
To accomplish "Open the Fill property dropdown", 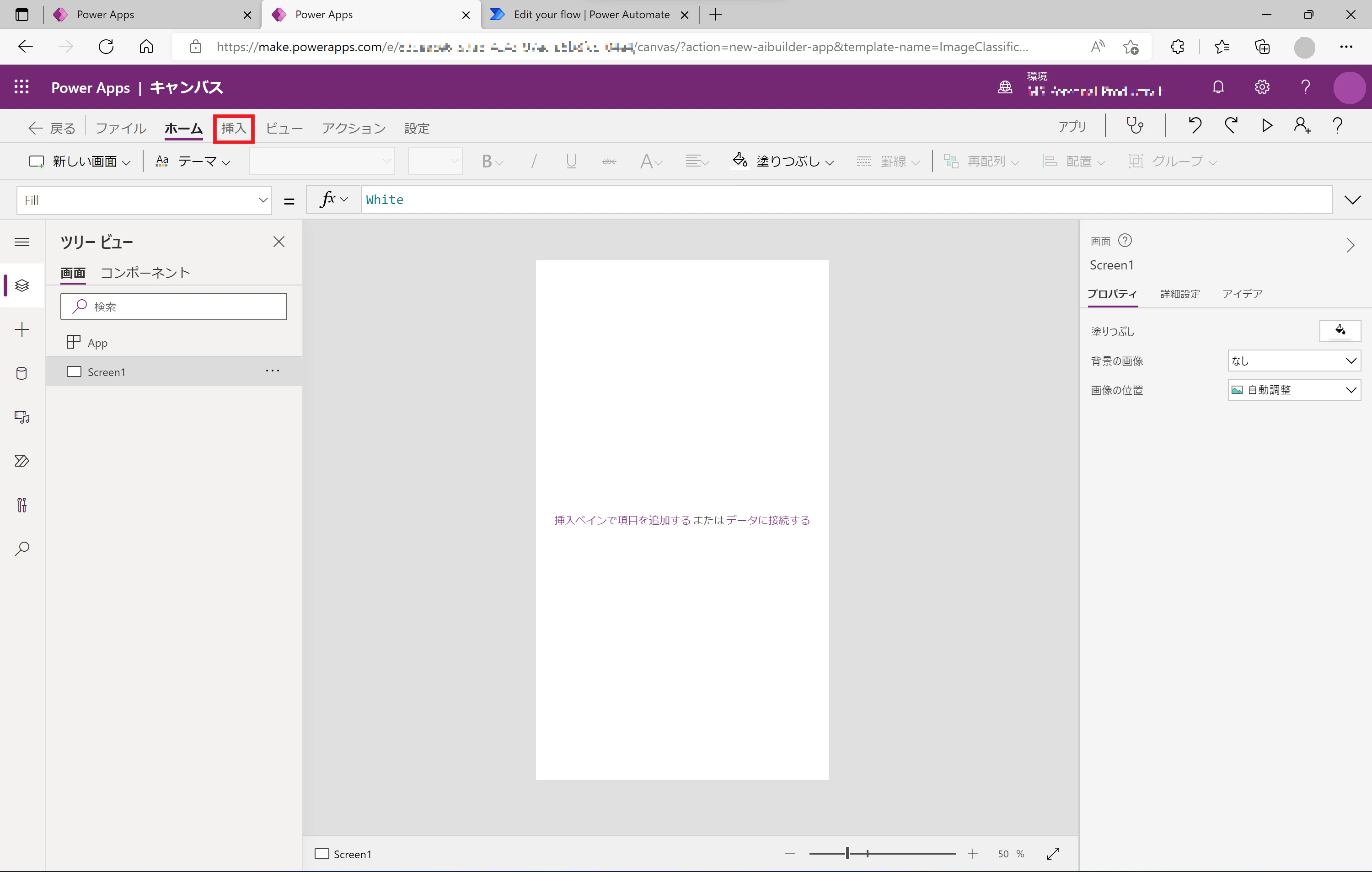I will pyautogui.click(x=144, y=200).
